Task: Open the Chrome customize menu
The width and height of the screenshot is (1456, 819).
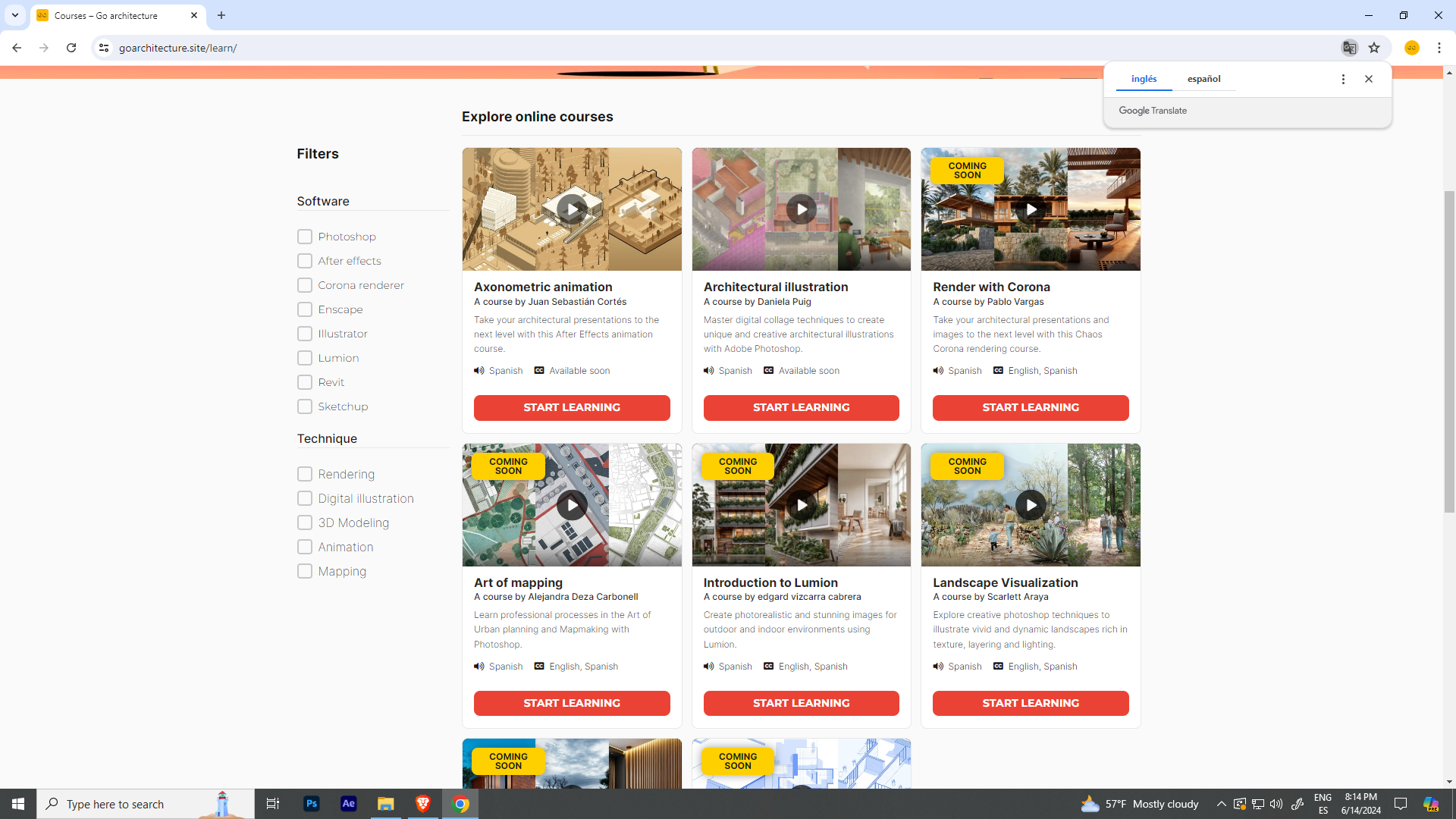Action: coord(1439,48)
